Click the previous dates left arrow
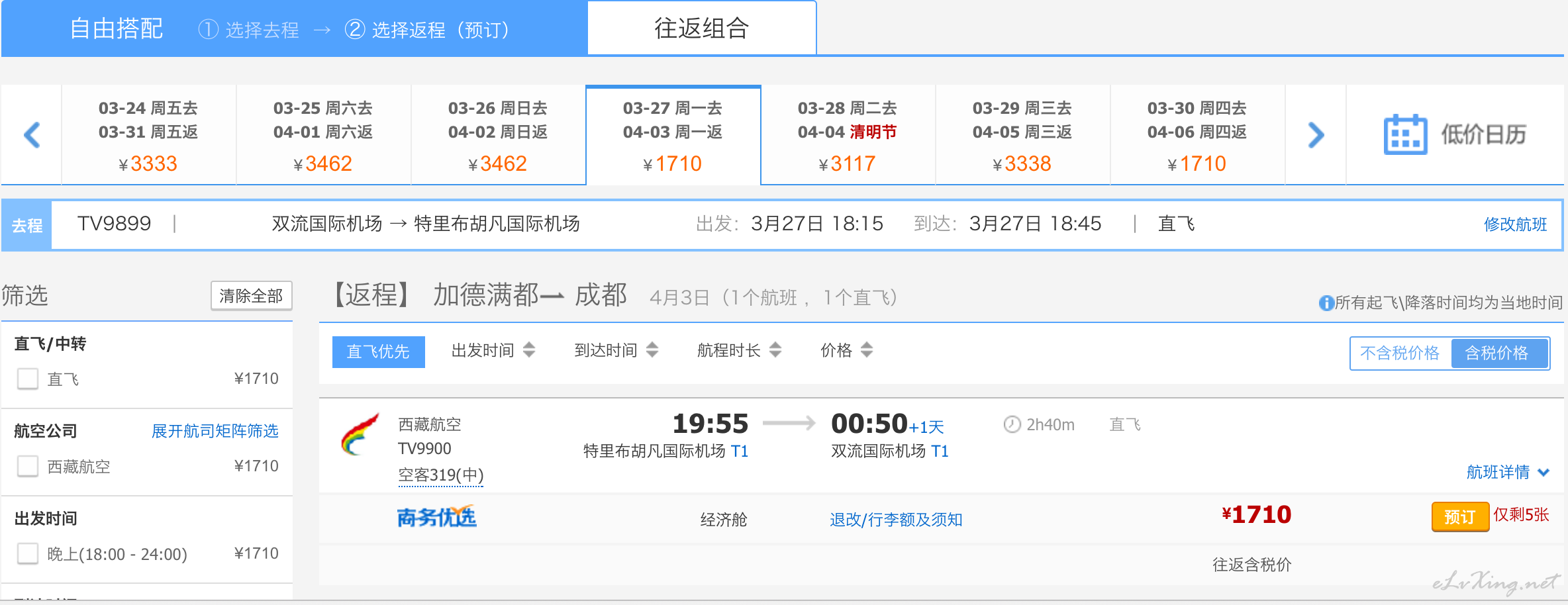 (32, 135)
